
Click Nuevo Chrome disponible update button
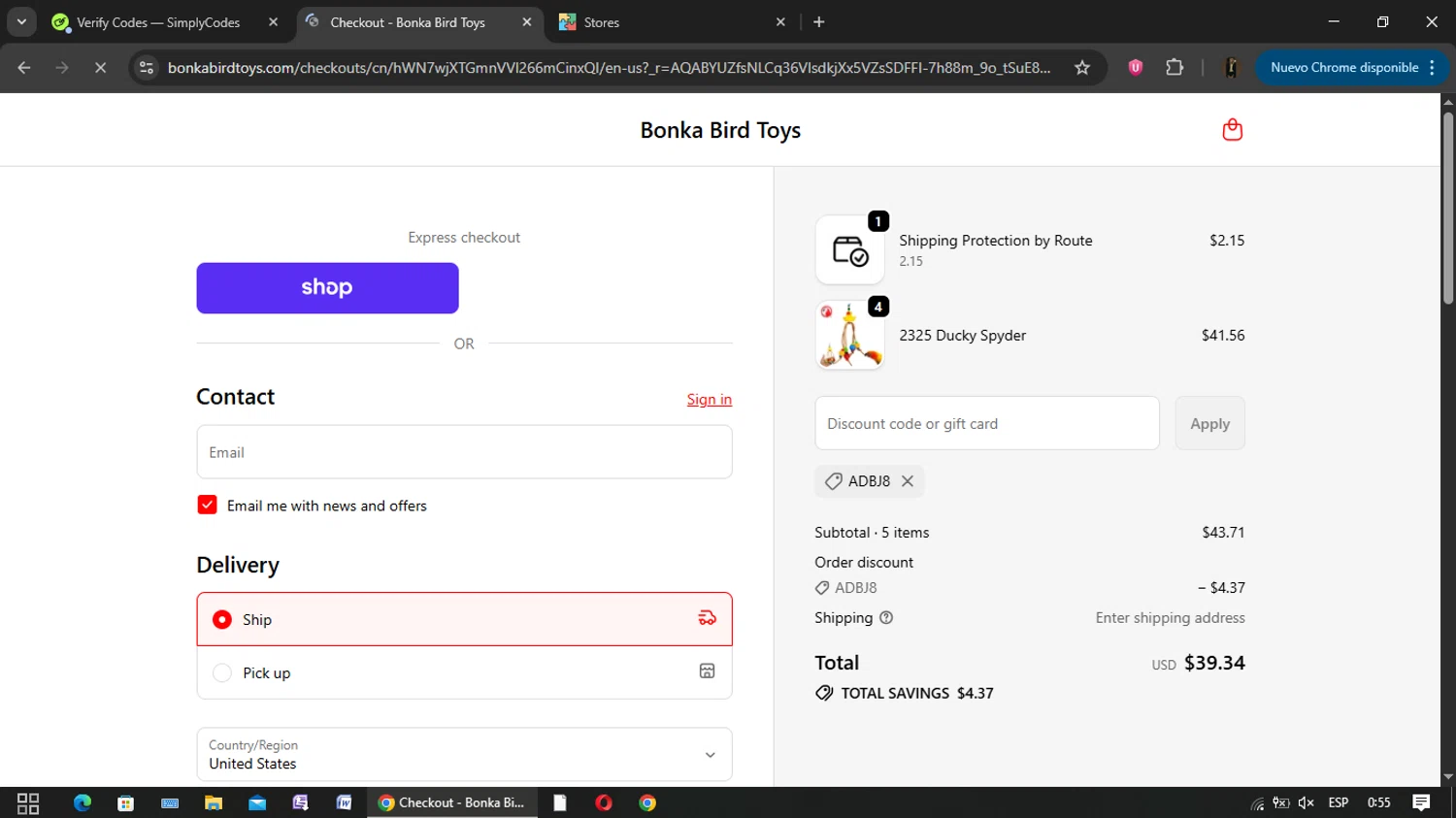pos(1352,68)
